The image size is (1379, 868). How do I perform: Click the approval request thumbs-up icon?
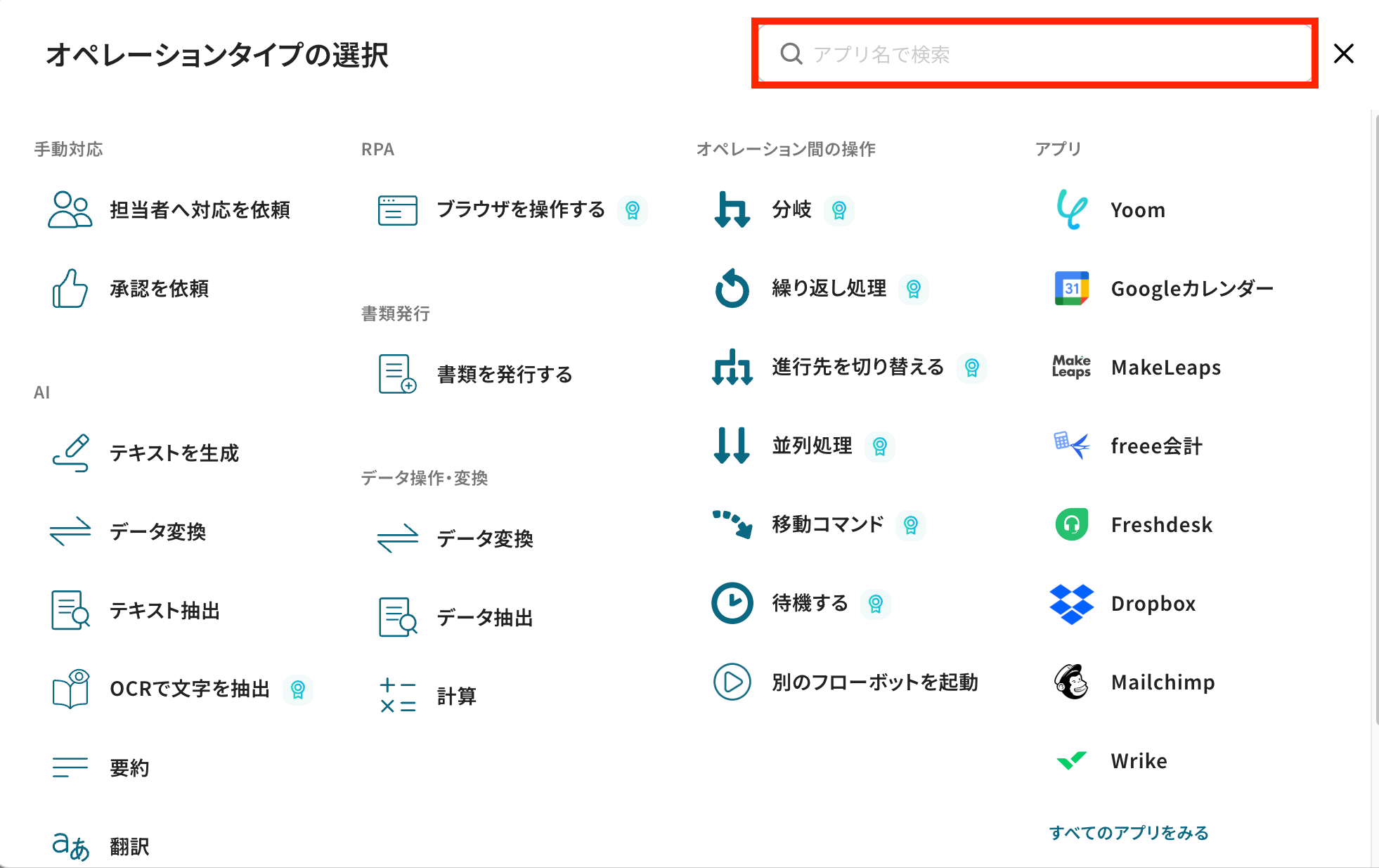(x=70, y=288)
